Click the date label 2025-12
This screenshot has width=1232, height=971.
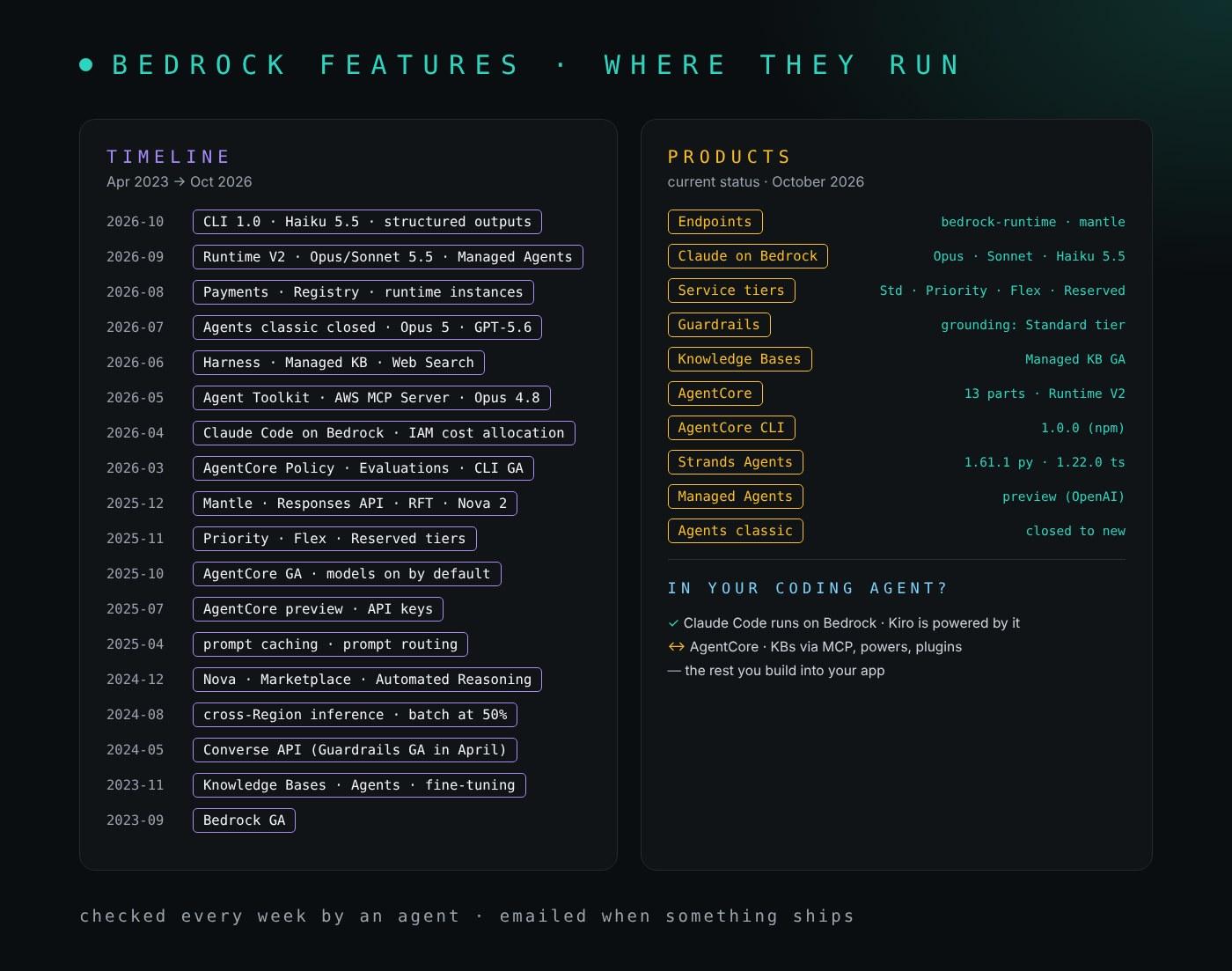click(136, 504)
